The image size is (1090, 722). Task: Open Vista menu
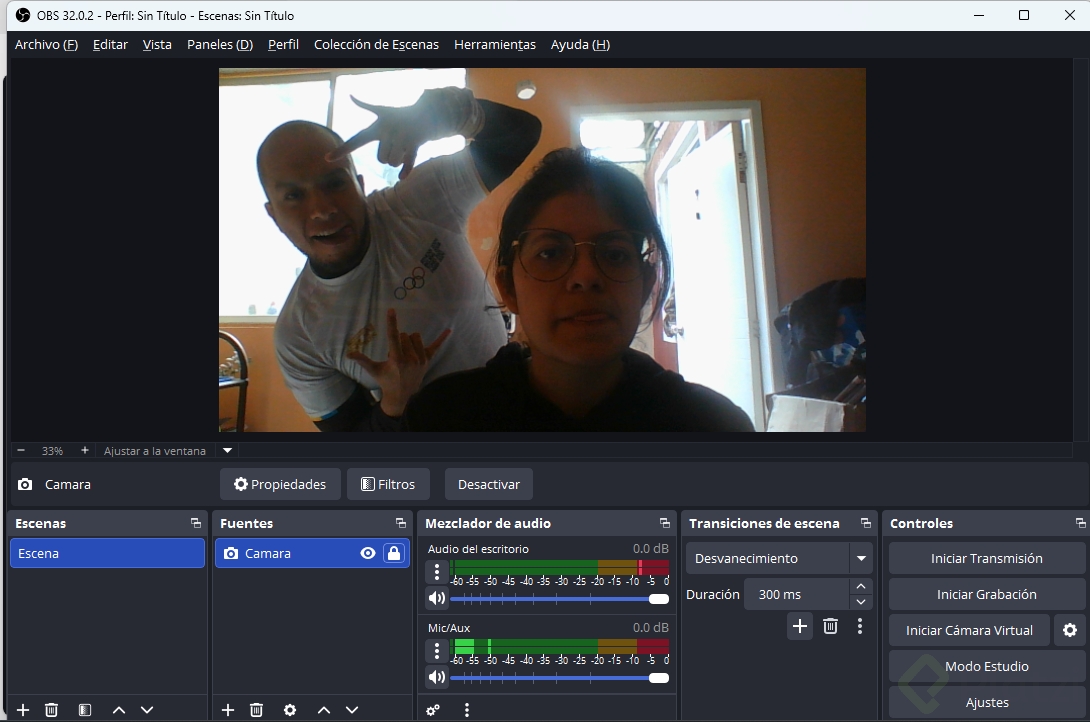coord(157,44)
